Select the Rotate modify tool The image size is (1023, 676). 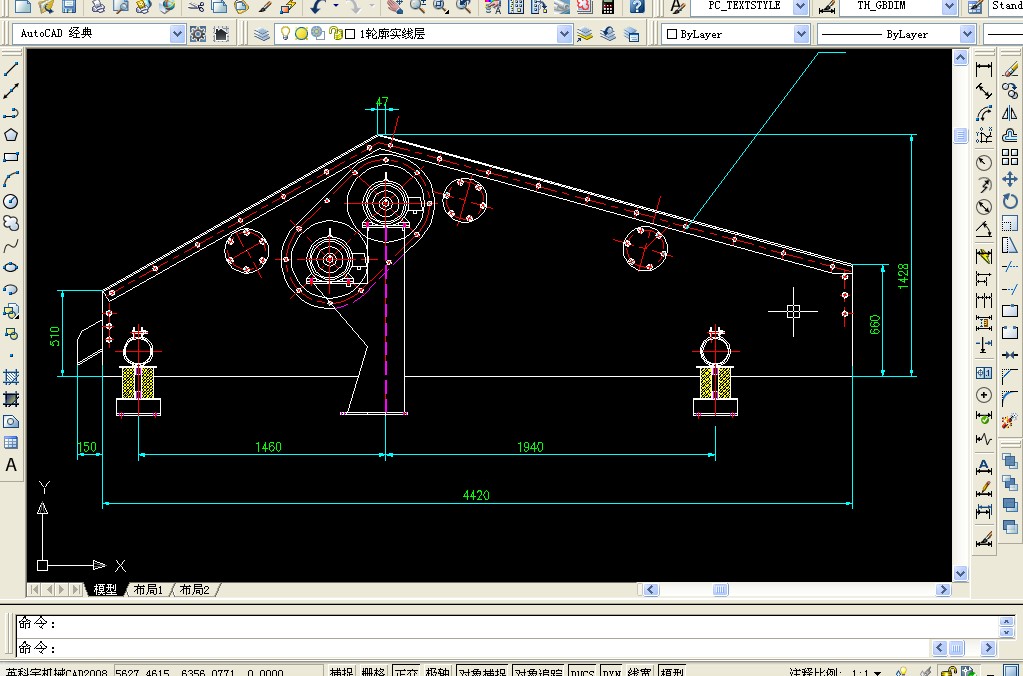point(1010,201)
